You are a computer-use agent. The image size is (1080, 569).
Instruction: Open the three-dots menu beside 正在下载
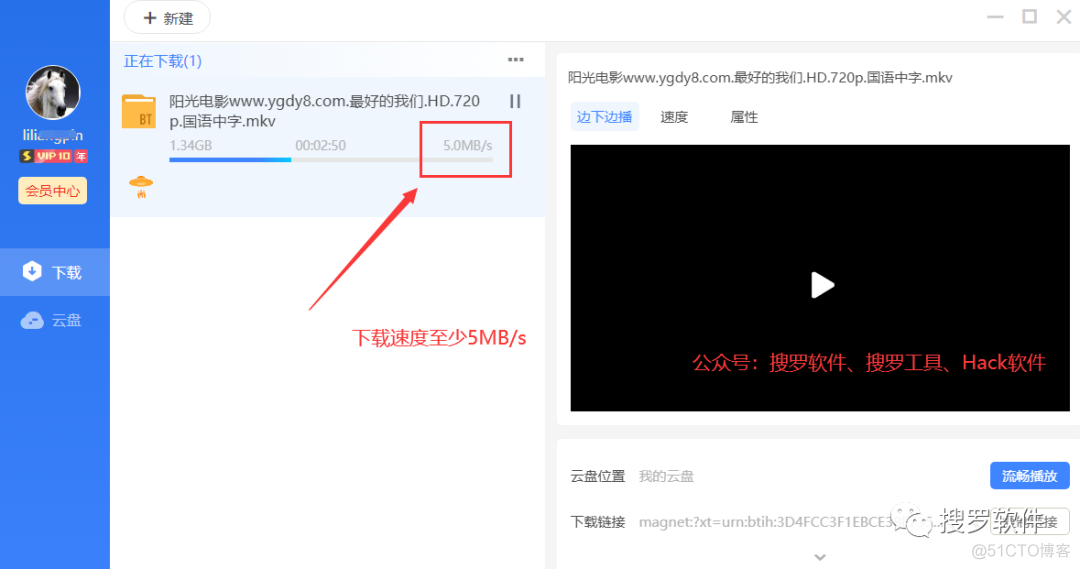tap(516, 60)
